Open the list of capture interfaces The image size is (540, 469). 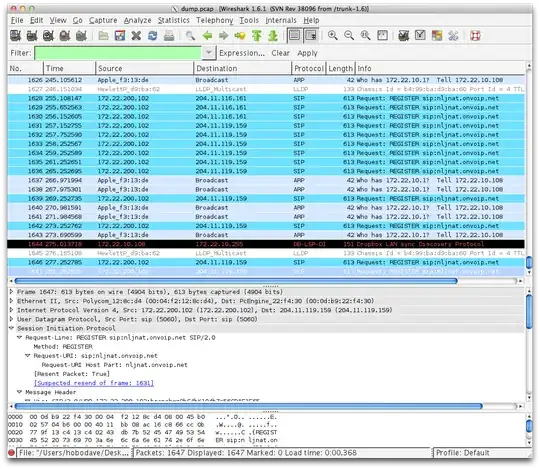click(x=15, y=35)
